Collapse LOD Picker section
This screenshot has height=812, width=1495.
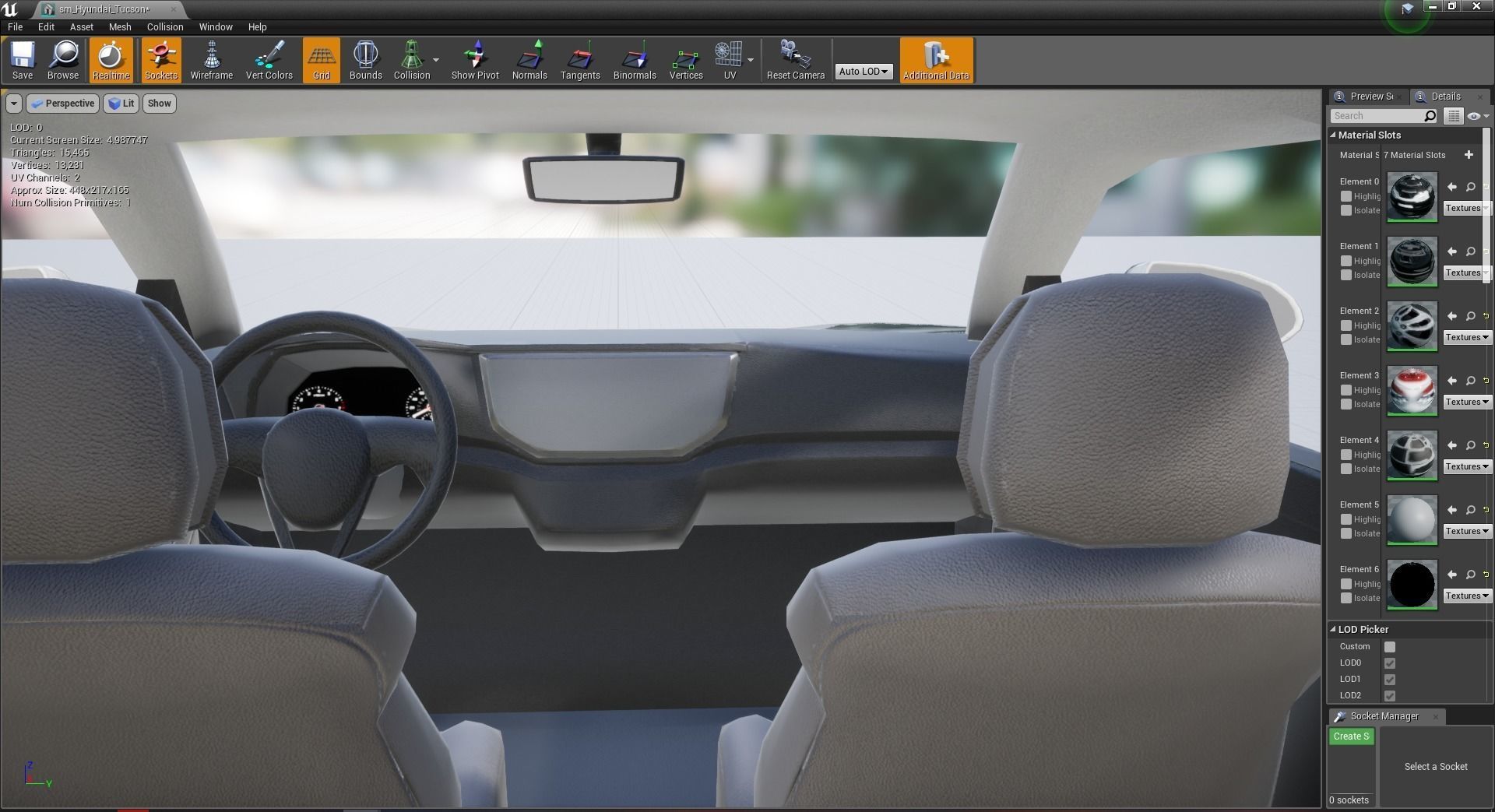1333,629
